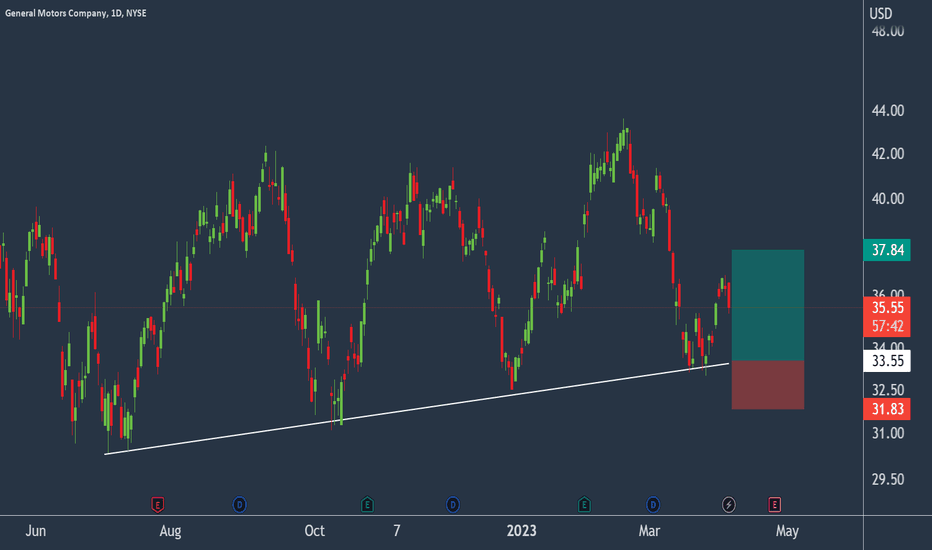The image size is (932, 550).
Task: Click the 40.00 price axis label
Action: (887, 199)
